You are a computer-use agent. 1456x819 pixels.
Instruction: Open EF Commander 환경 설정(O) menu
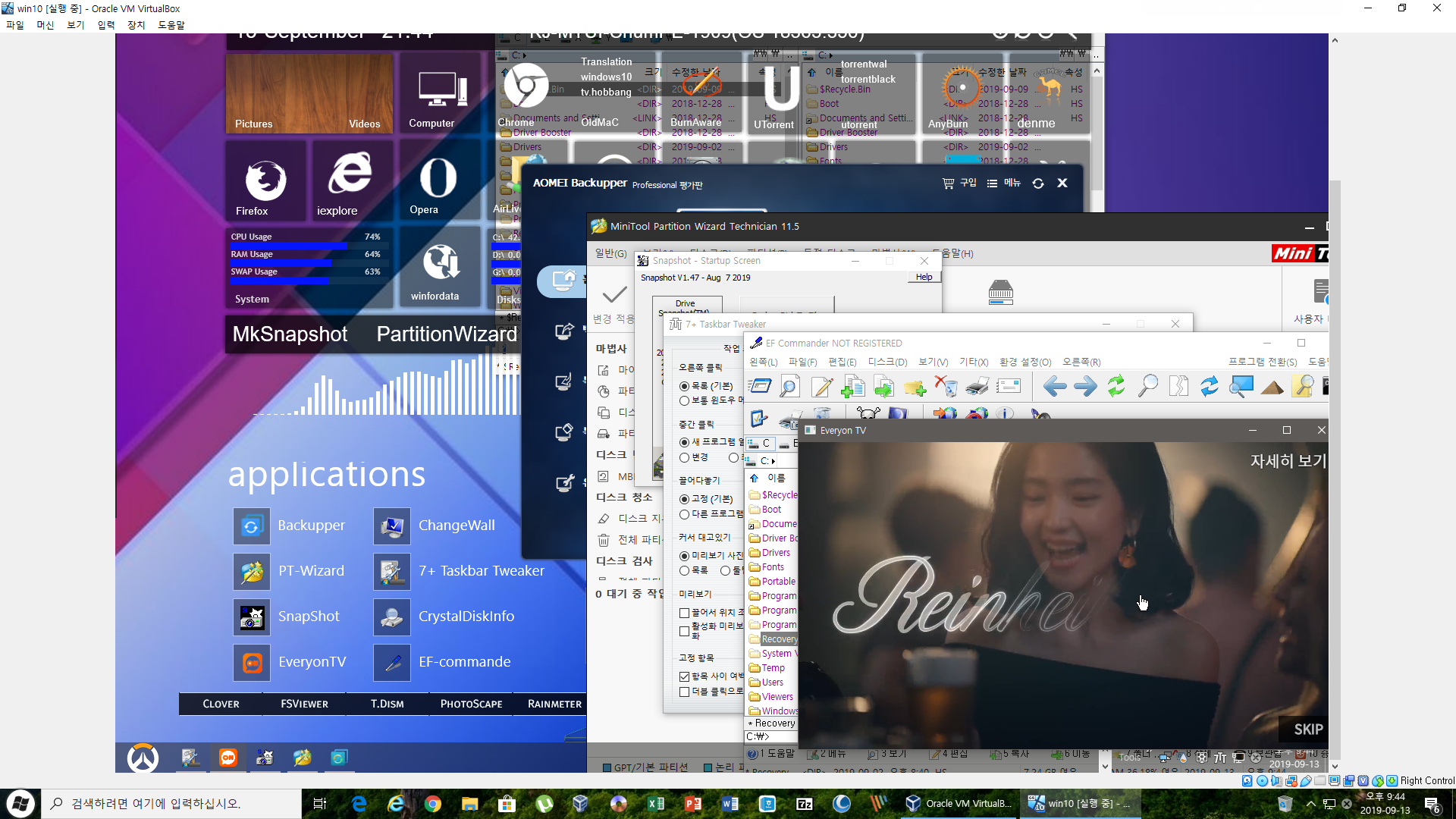[1025, 362]
